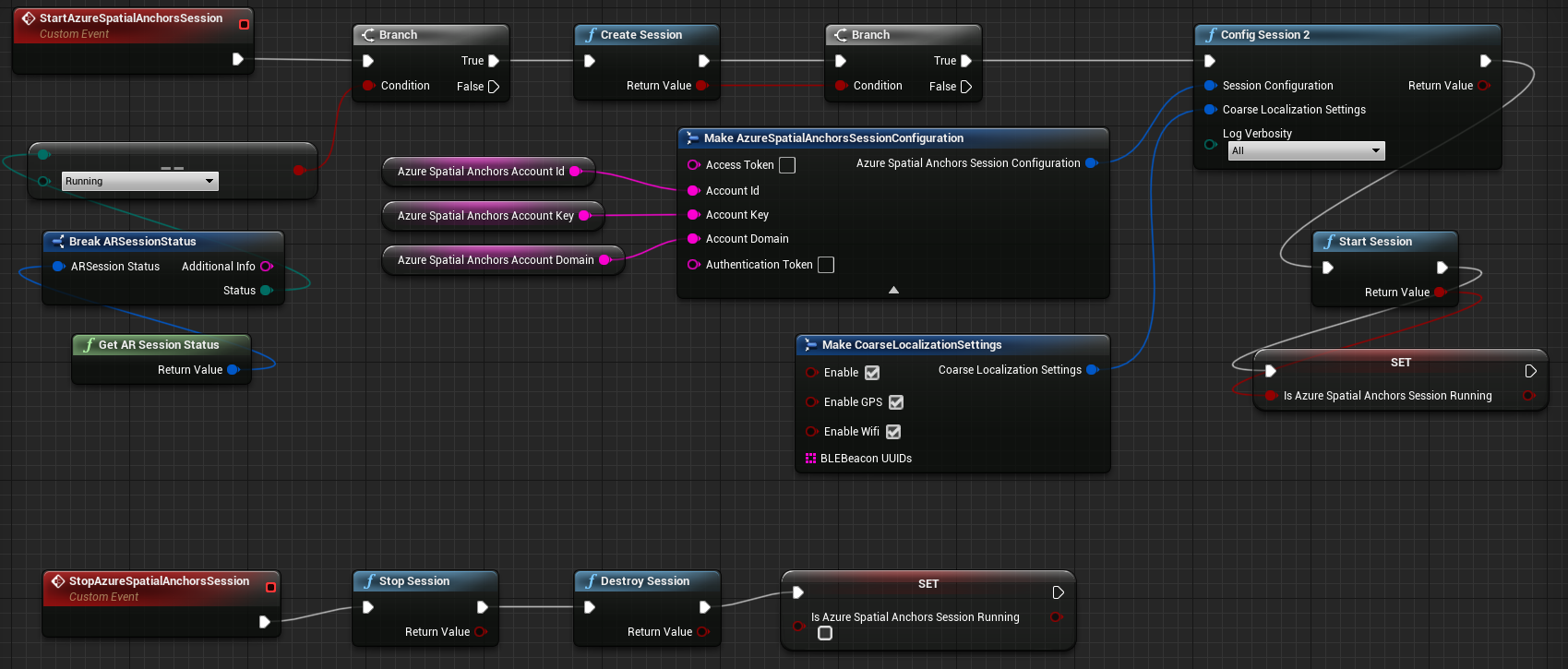Click Return Value pin on Config Session 2
Screen dimensions: 1568x669
1484,86
